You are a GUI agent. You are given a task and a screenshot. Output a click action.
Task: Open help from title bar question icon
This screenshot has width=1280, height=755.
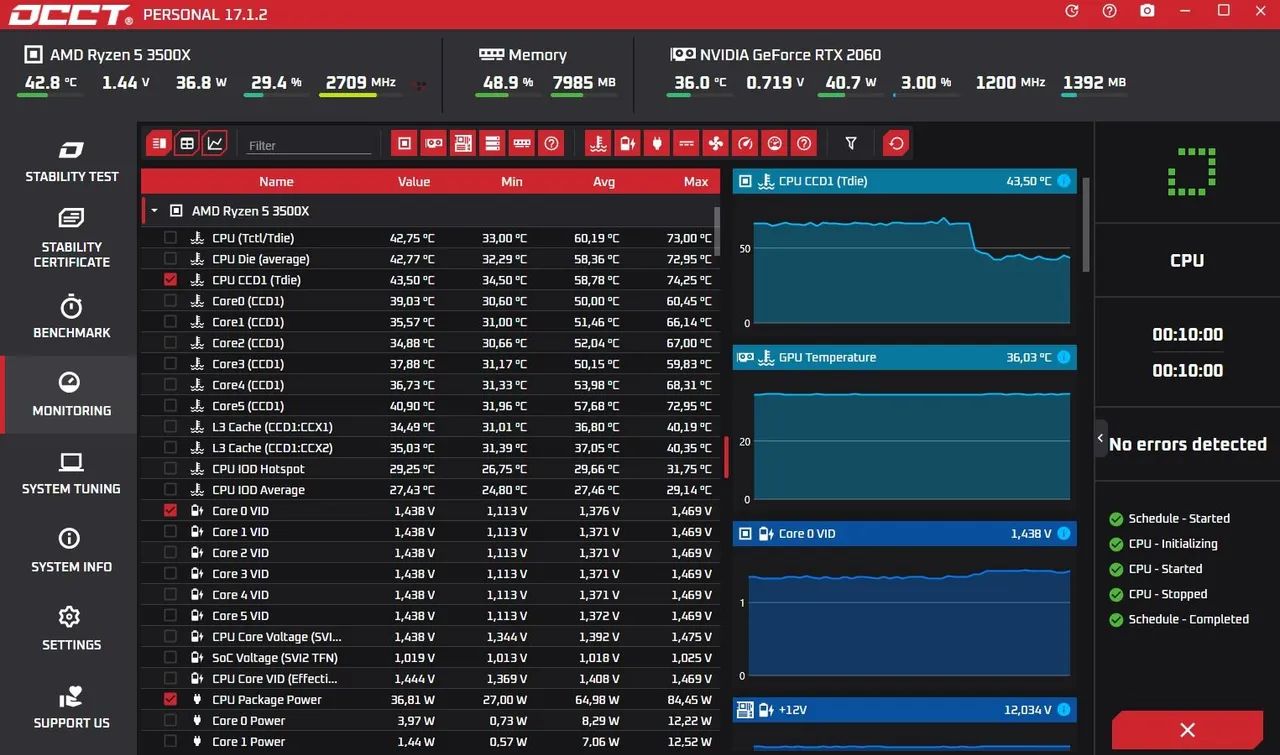(1110, 11)
